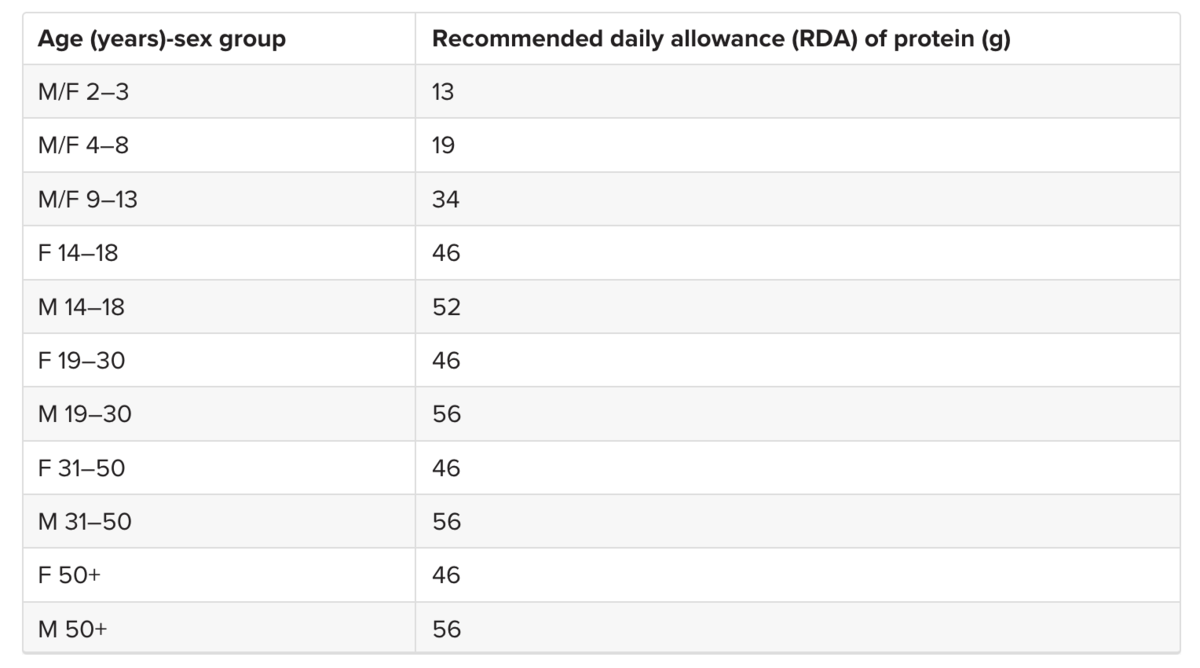Click the RDA value 56 for M 50+
The image size is (1200, 668).
point(446,630)
